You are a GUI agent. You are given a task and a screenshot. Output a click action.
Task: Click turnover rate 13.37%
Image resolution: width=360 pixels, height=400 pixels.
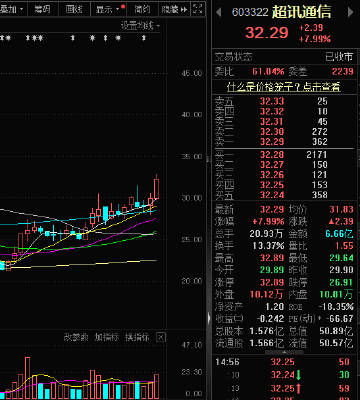tap(268, 246)
